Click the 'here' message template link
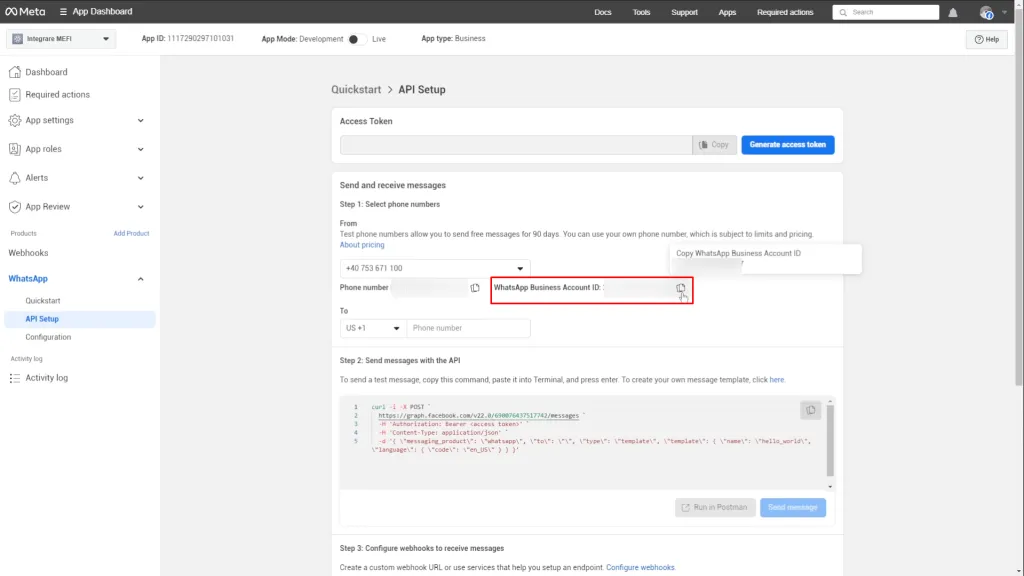The image size is (1024, 576). click(776, 379)
